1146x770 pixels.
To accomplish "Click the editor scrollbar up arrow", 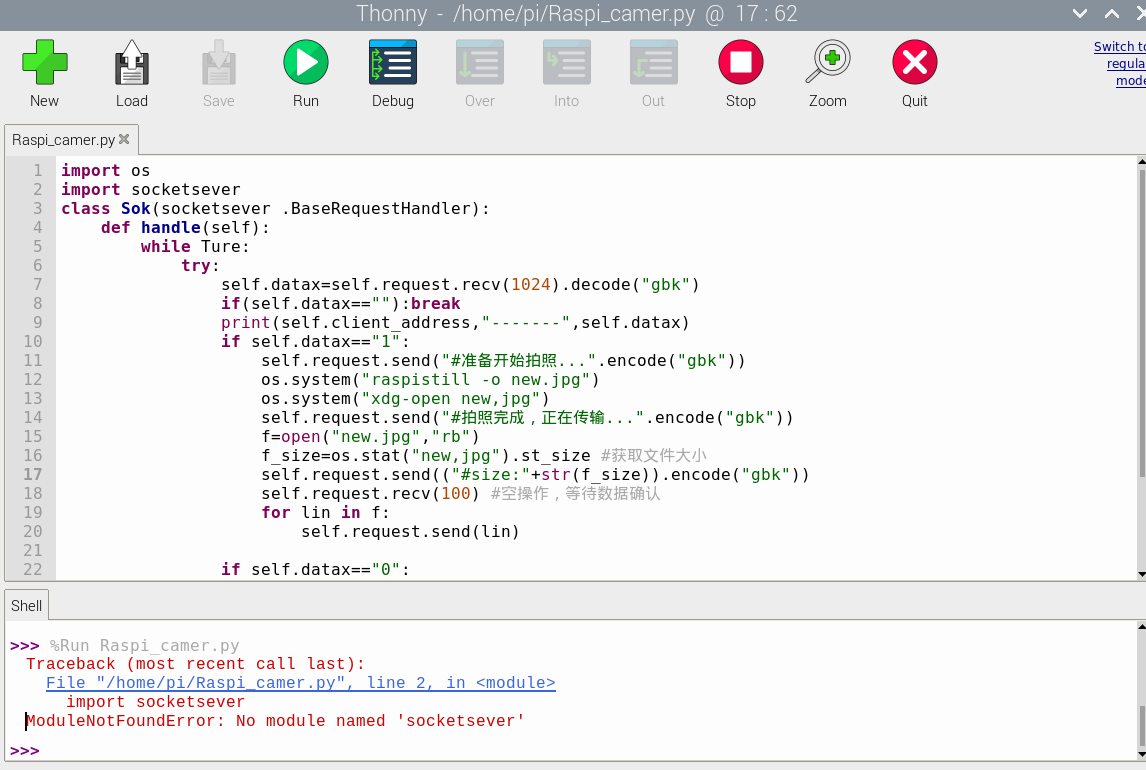I will pyautogui.click(x=1141, y=161).
